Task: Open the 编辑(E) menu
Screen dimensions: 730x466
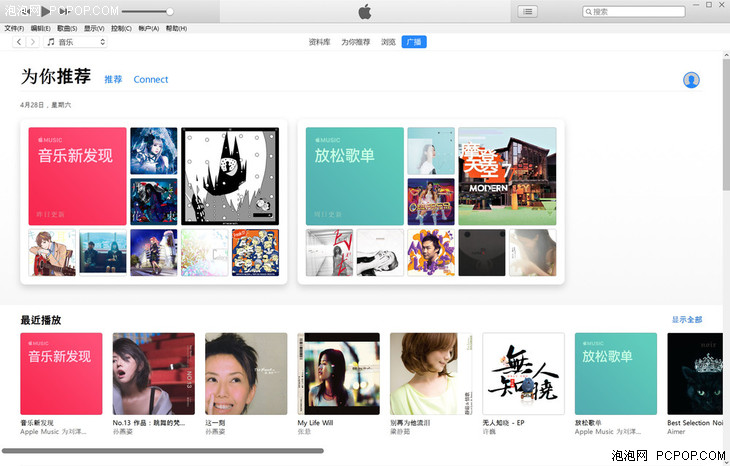Action: click(x=41, y=28)
